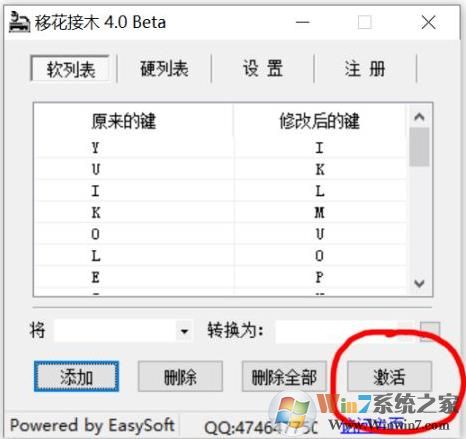
Task: Minimize the 移花接木 window
Action: click(303, 22)
